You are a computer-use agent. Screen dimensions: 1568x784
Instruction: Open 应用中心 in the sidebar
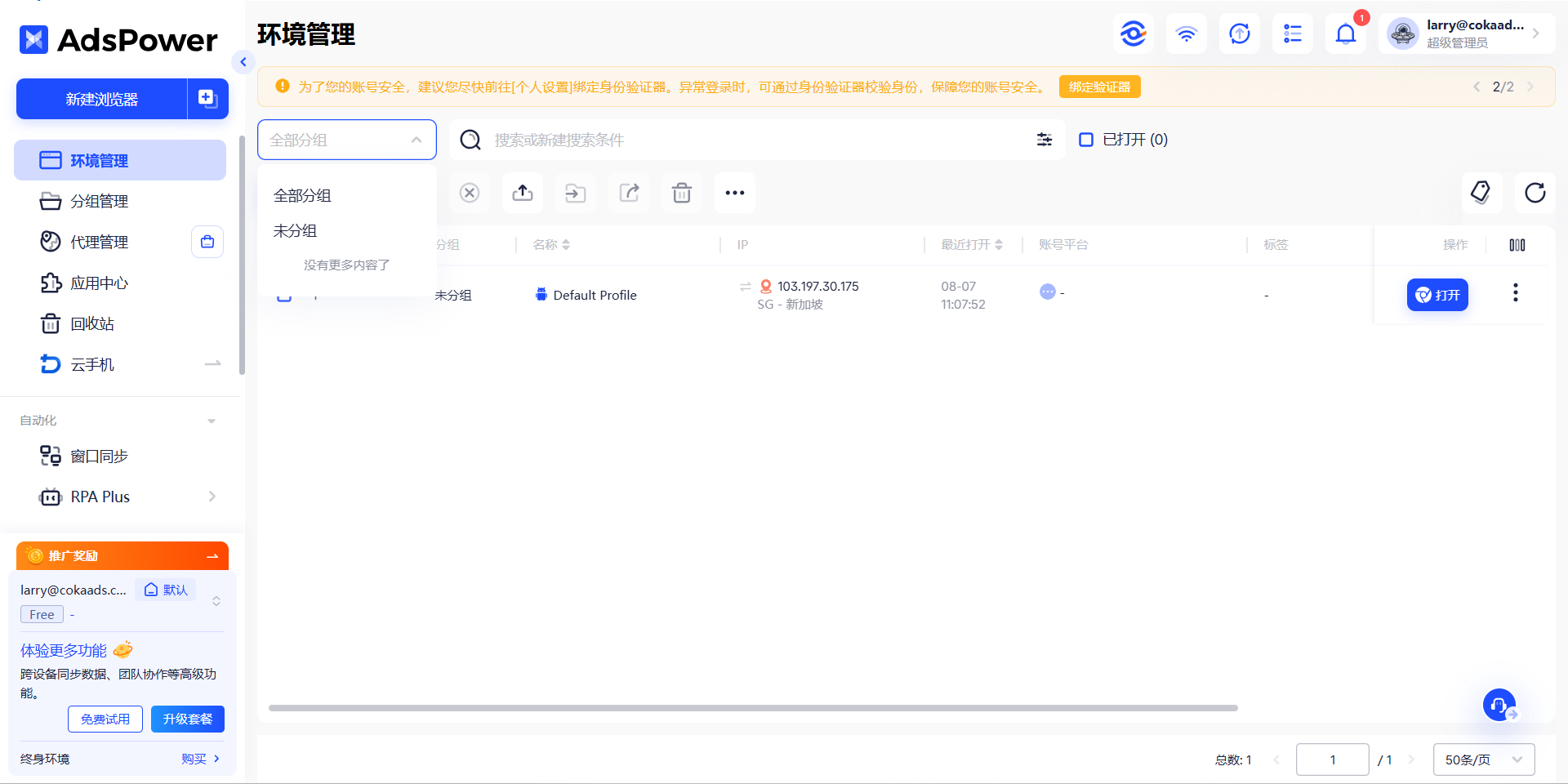(120, 283)
